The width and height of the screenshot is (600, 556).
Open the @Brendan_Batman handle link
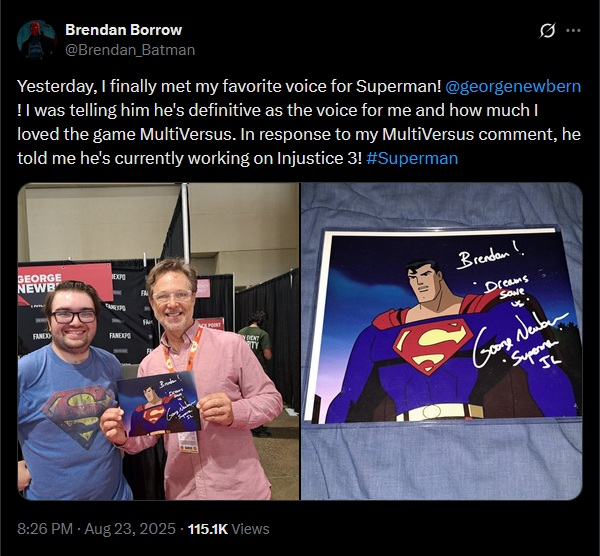click(130, 50)
